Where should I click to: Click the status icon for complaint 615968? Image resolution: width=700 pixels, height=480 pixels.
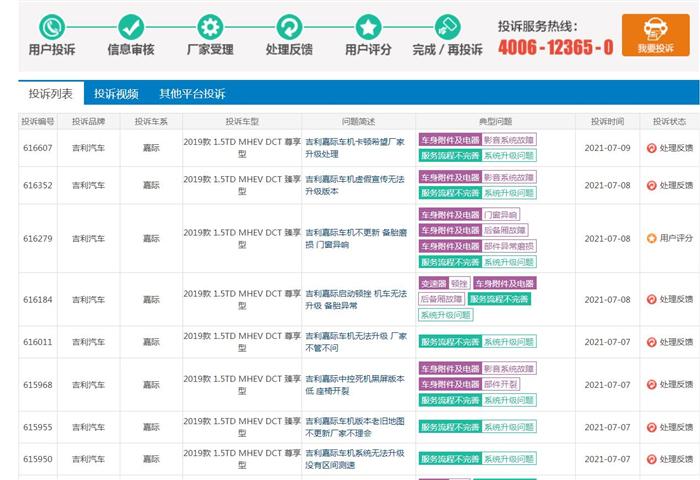point(651,384)
